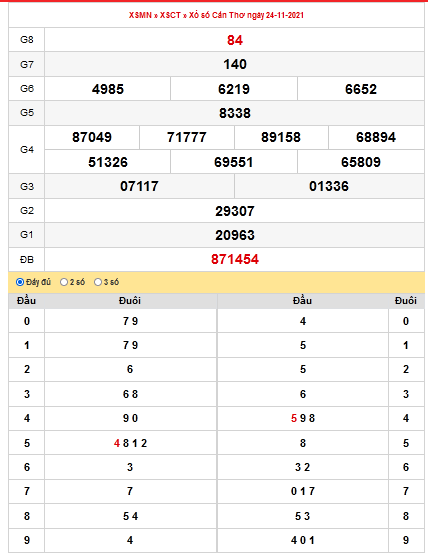Click the rightmost 'Đuôi' column header
428x560 pixels.
point(406,301)
